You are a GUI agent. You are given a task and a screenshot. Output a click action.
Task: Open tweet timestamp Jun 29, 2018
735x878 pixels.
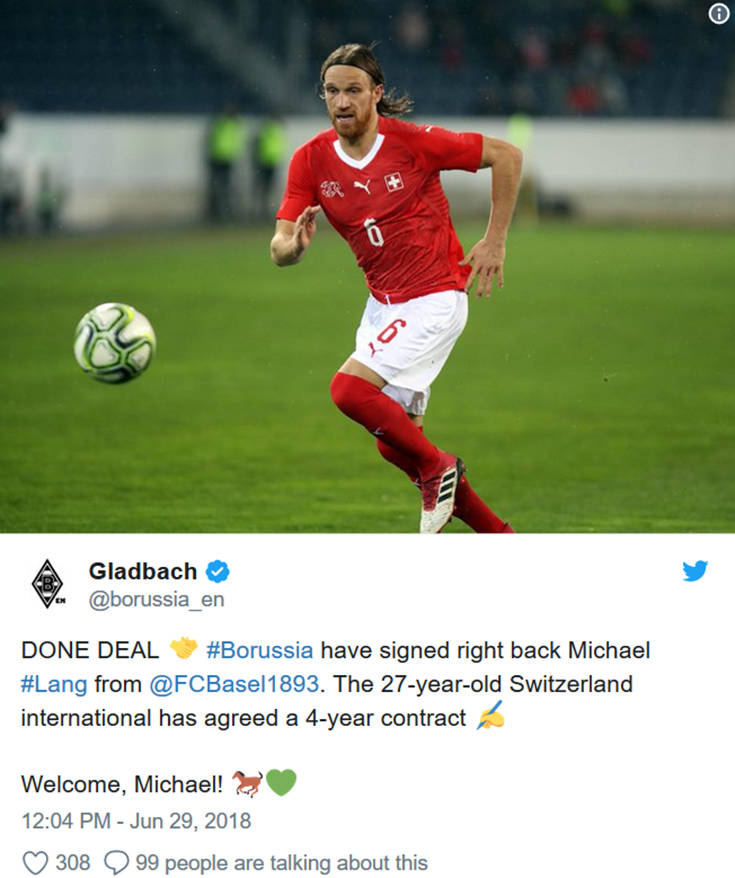pyautogui.click(x=136, y=821)
